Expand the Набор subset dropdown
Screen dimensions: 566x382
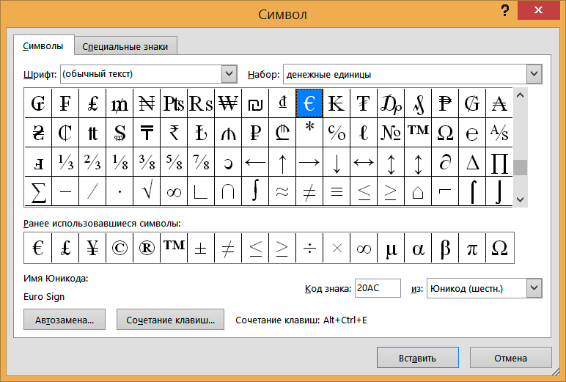(534, 74)
